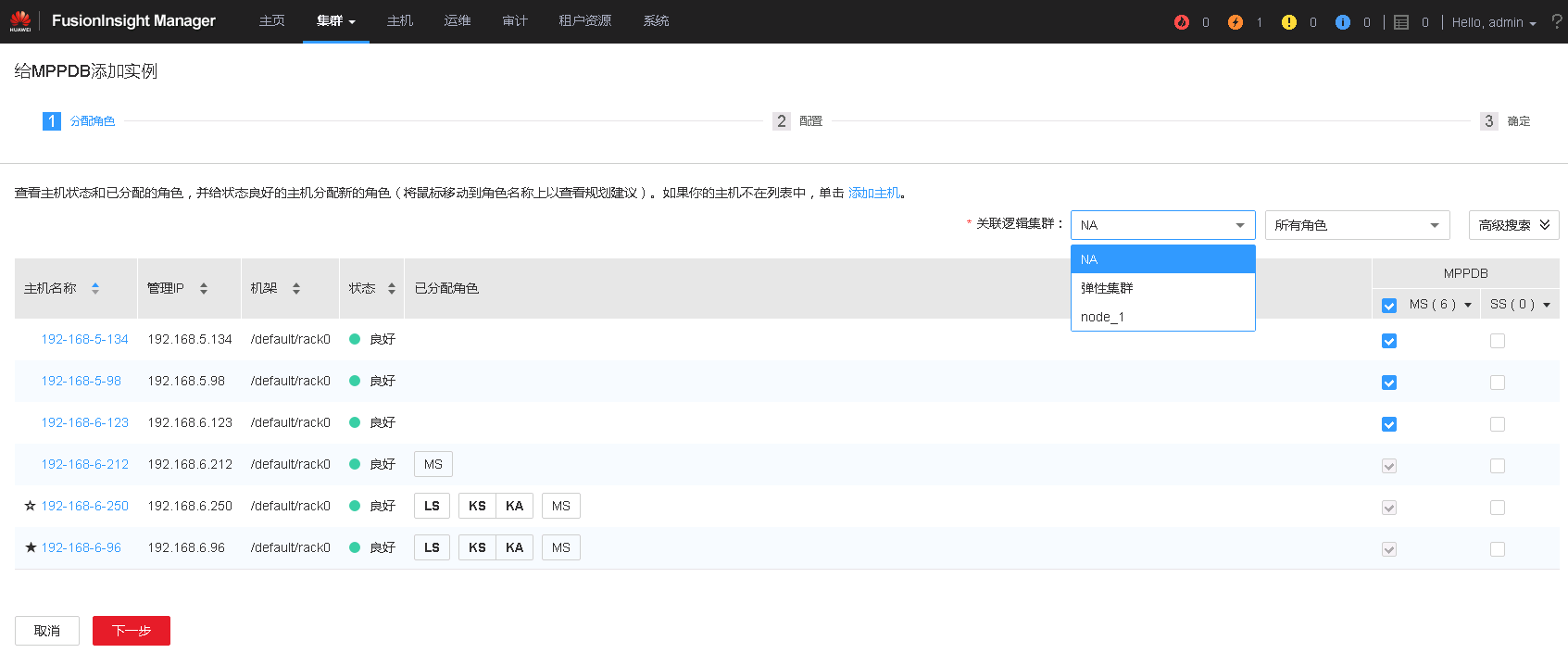Enable SS role for host 192-168-5-98
Image resolution: width=1568 pixels, height=653 pixels.
pos(1497,383)
